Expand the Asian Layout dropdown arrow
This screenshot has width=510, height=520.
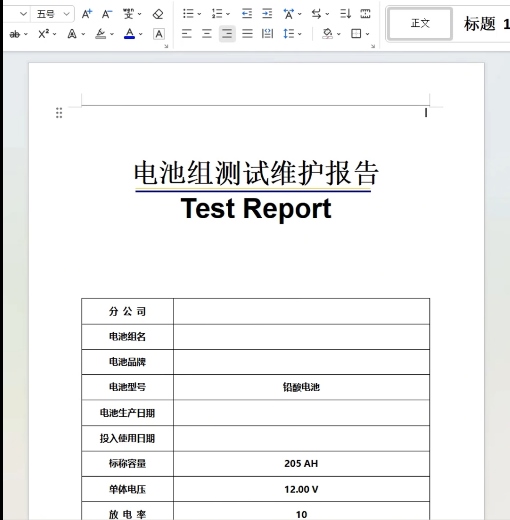tap(300, 14)
